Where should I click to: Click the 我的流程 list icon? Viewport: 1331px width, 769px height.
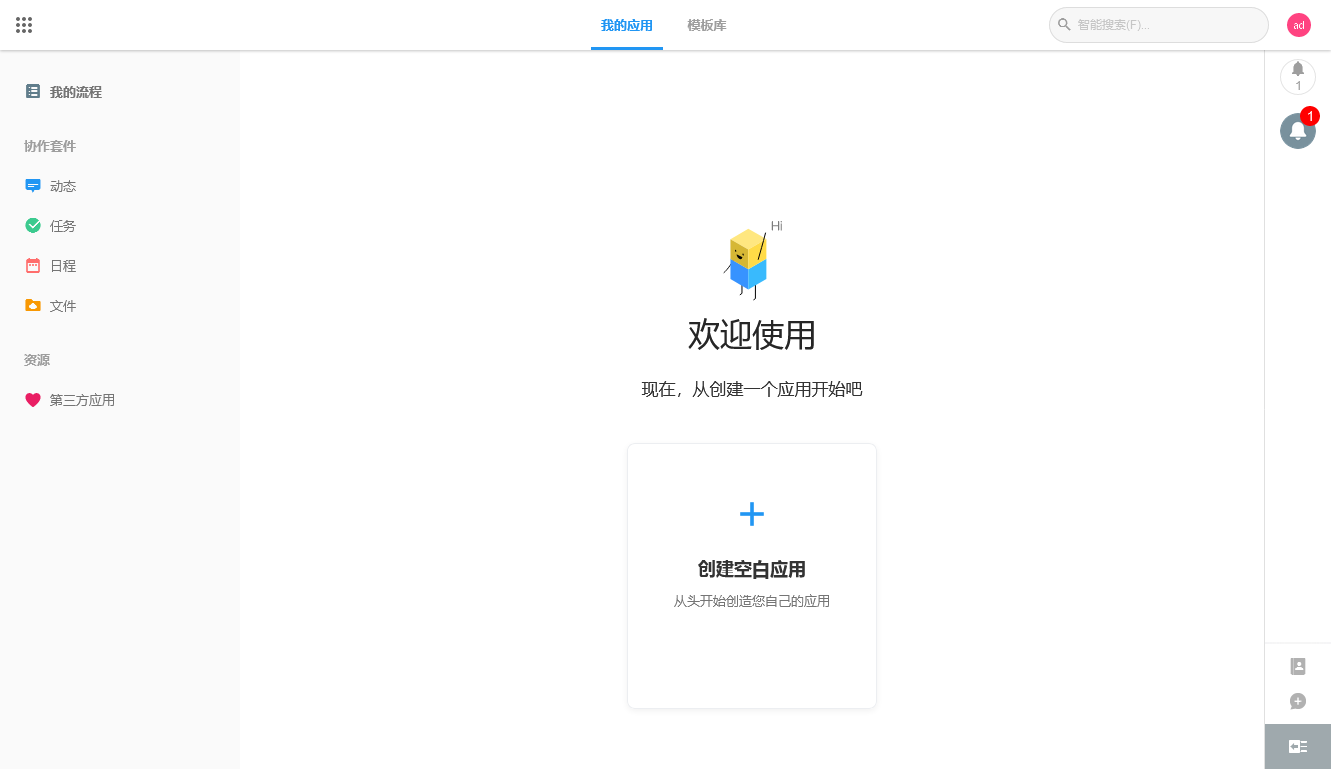(x=33, y=92)
